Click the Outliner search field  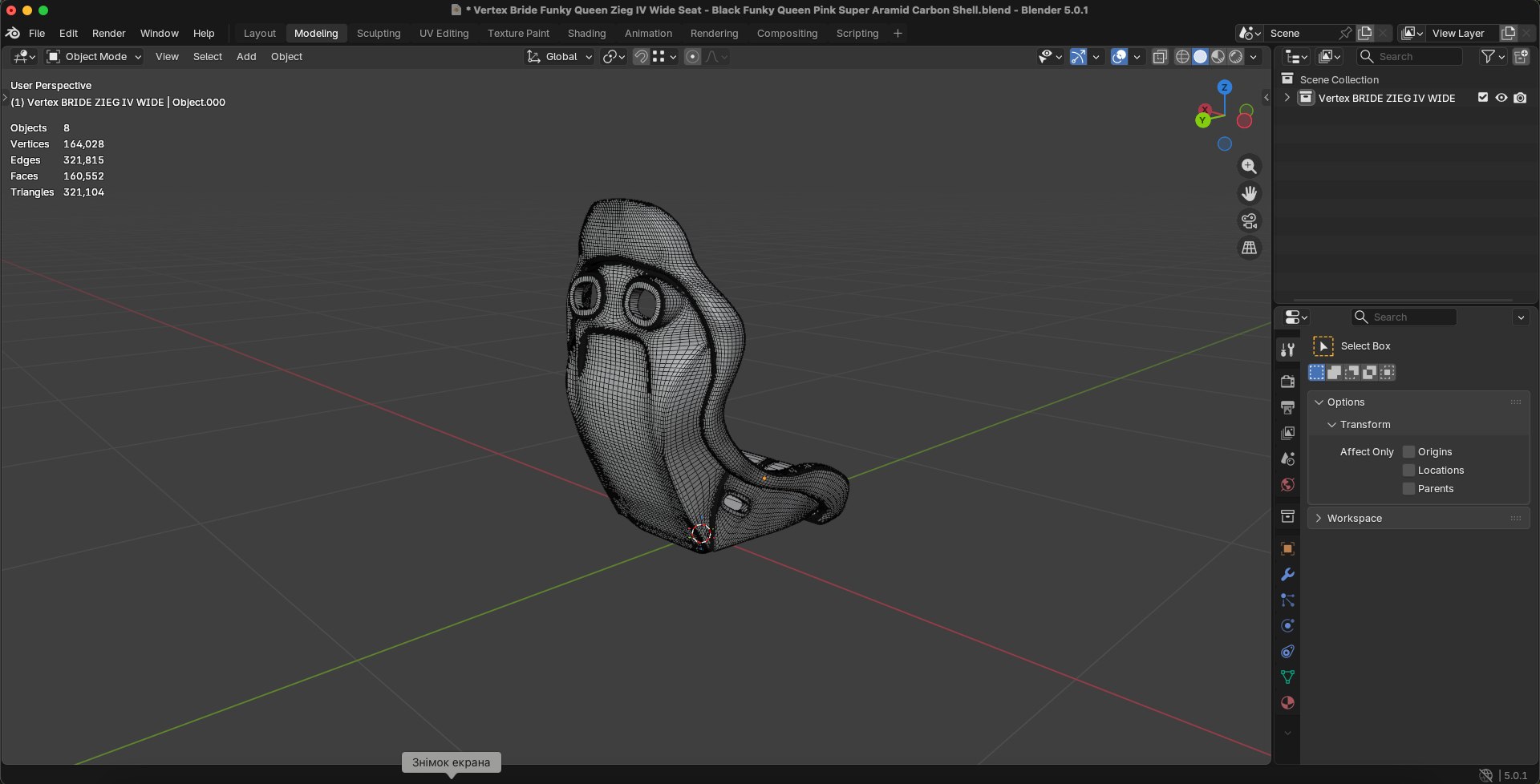pyautogui.click(x=1409, y=56)
